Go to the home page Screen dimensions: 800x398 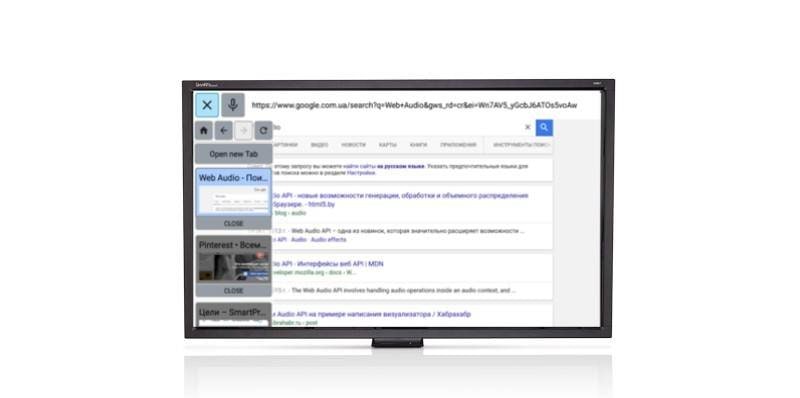click(204, 131)
